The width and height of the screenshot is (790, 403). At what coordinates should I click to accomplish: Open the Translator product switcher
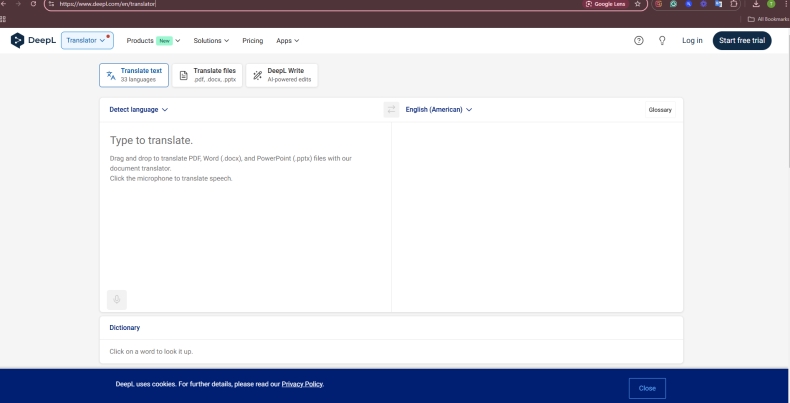tap(88, 40)
